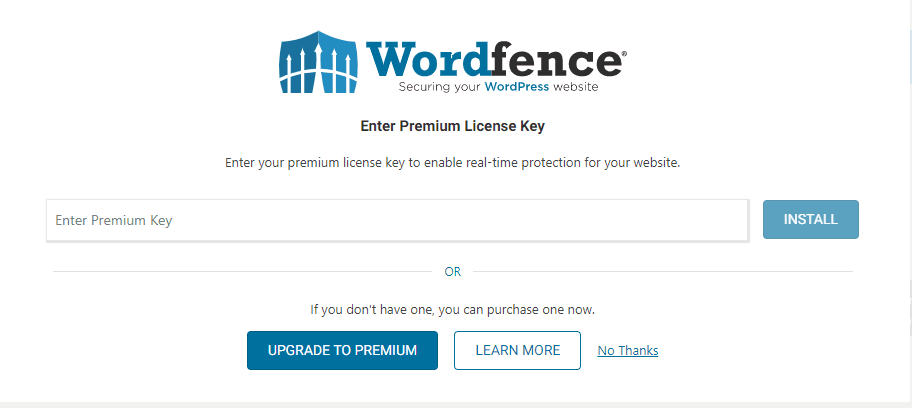This screenshot has height=408, width=912.
Task: Dismiss with the No Thanks link
Action: 627,351
